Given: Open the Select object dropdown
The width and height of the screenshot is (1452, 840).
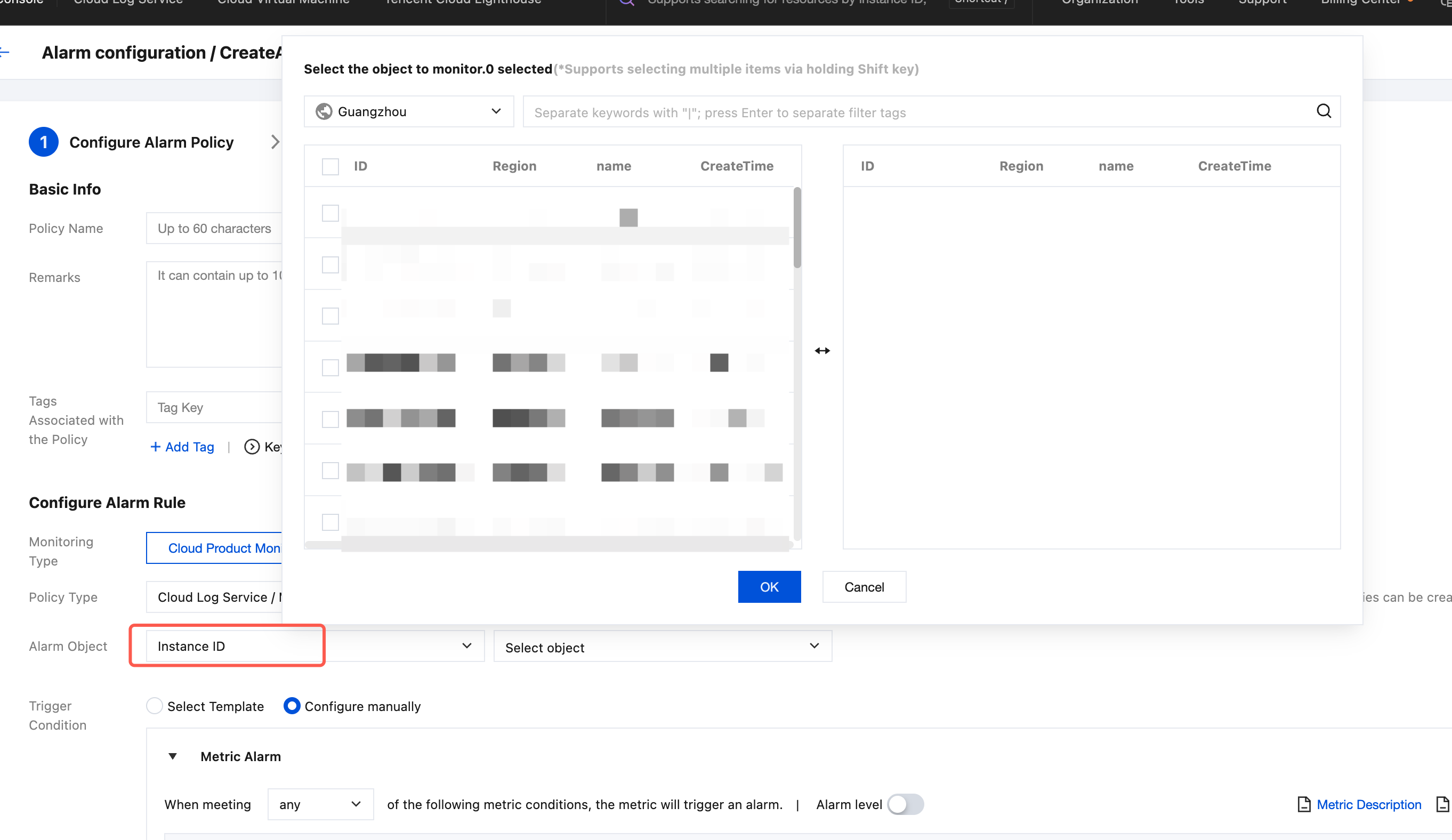Looking at the screenshot, I should [663, 646].
